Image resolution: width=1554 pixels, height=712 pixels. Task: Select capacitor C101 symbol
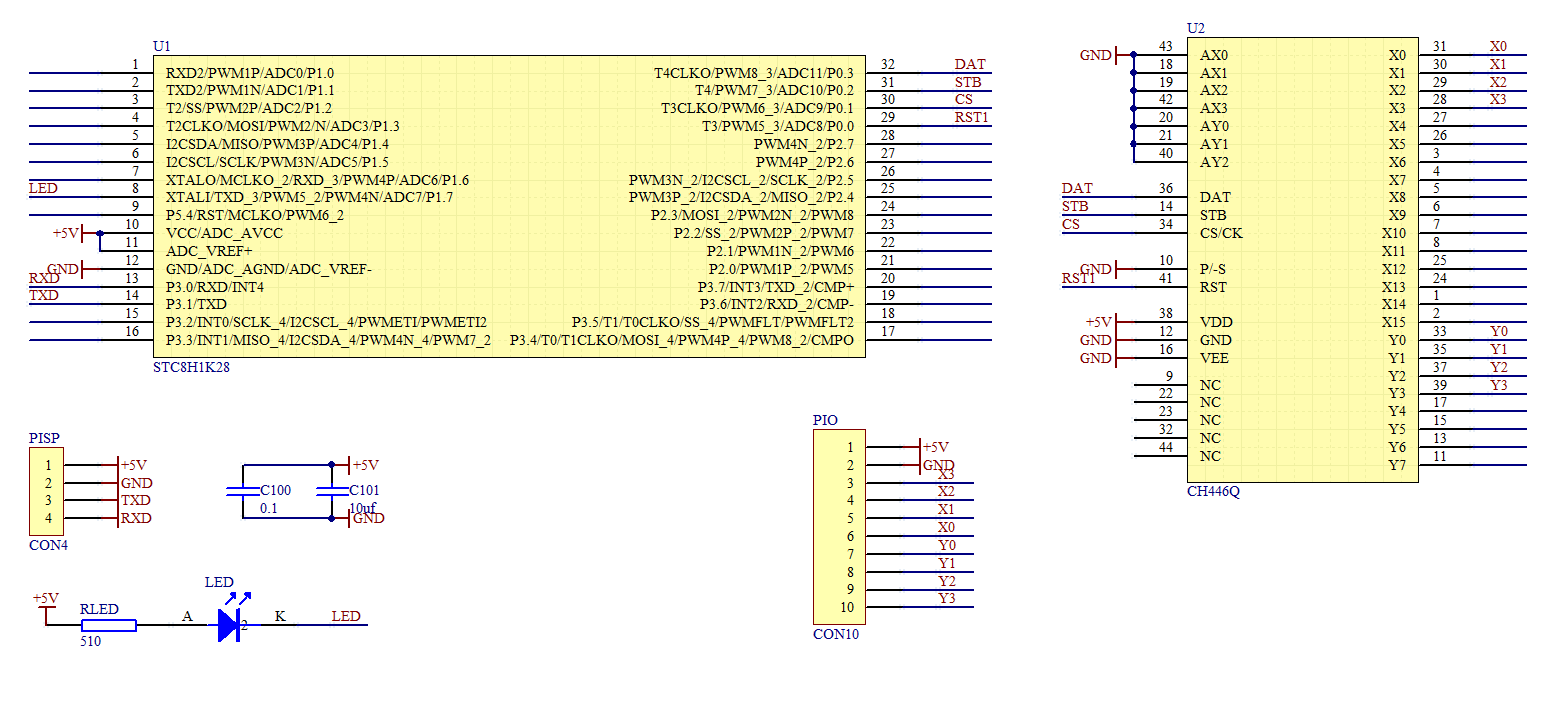[332, 491]
